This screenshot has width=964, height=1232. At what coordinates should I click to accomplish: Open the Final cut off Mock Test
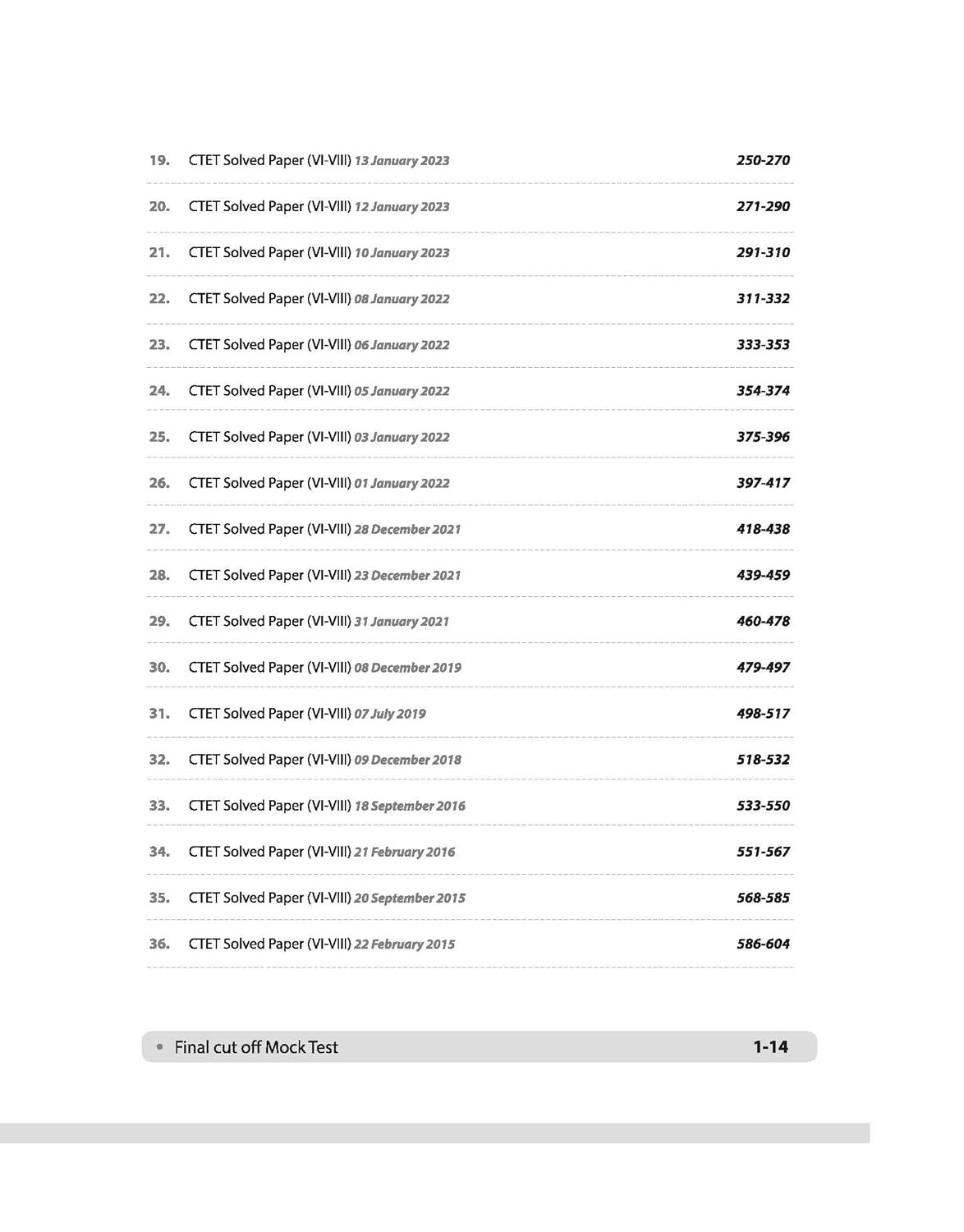(x=256, y=1047)
